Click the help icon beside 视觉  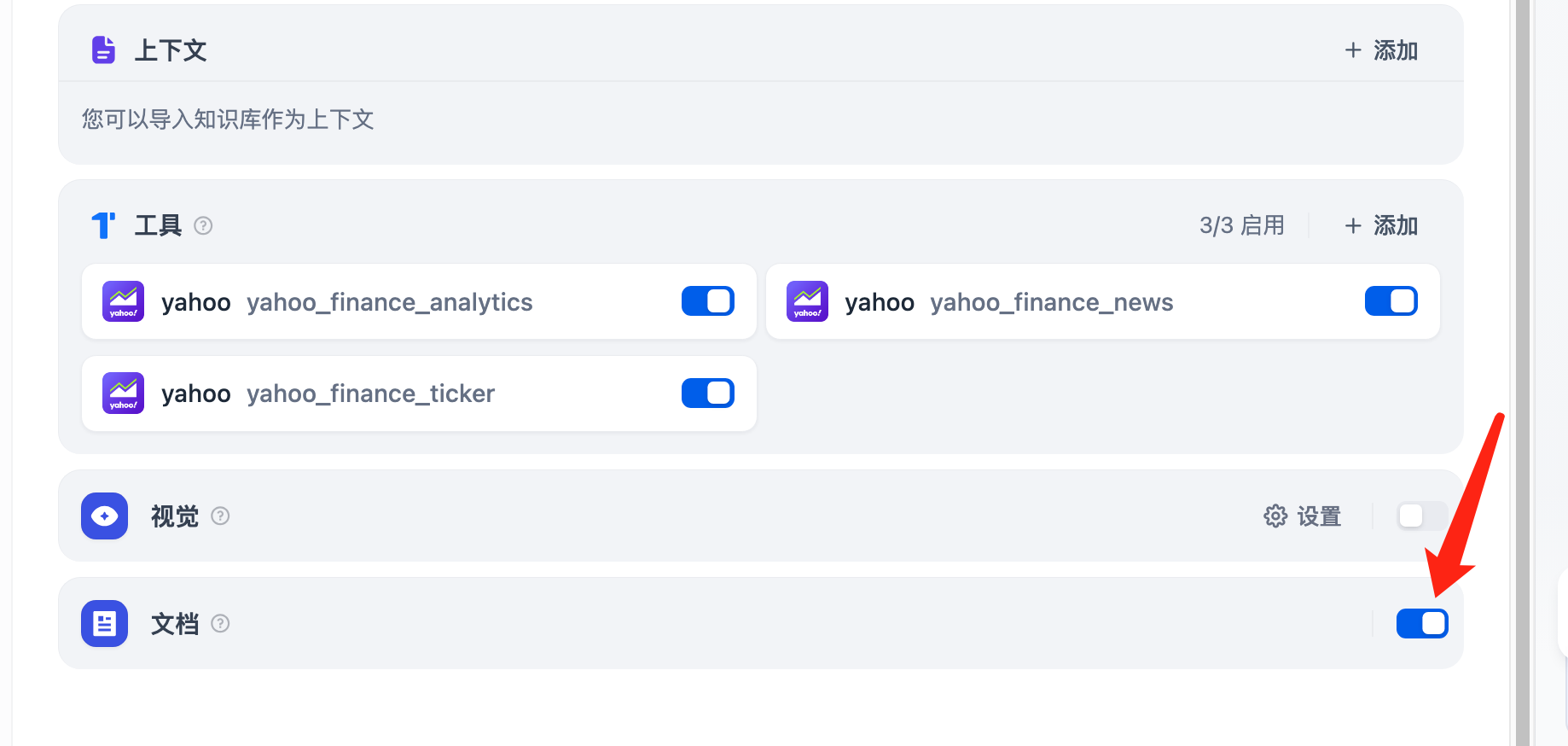coord(220,516)
